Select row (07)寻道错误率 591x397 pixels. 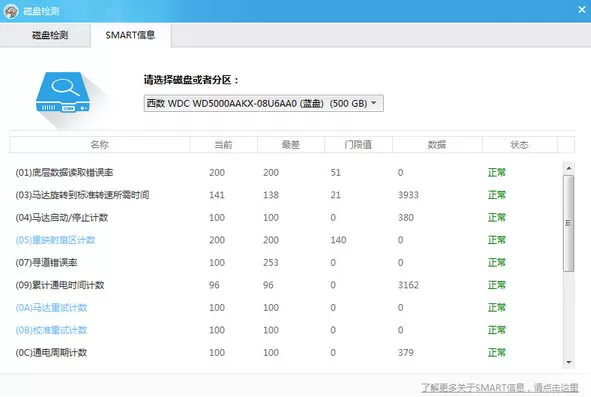[286, 262]
